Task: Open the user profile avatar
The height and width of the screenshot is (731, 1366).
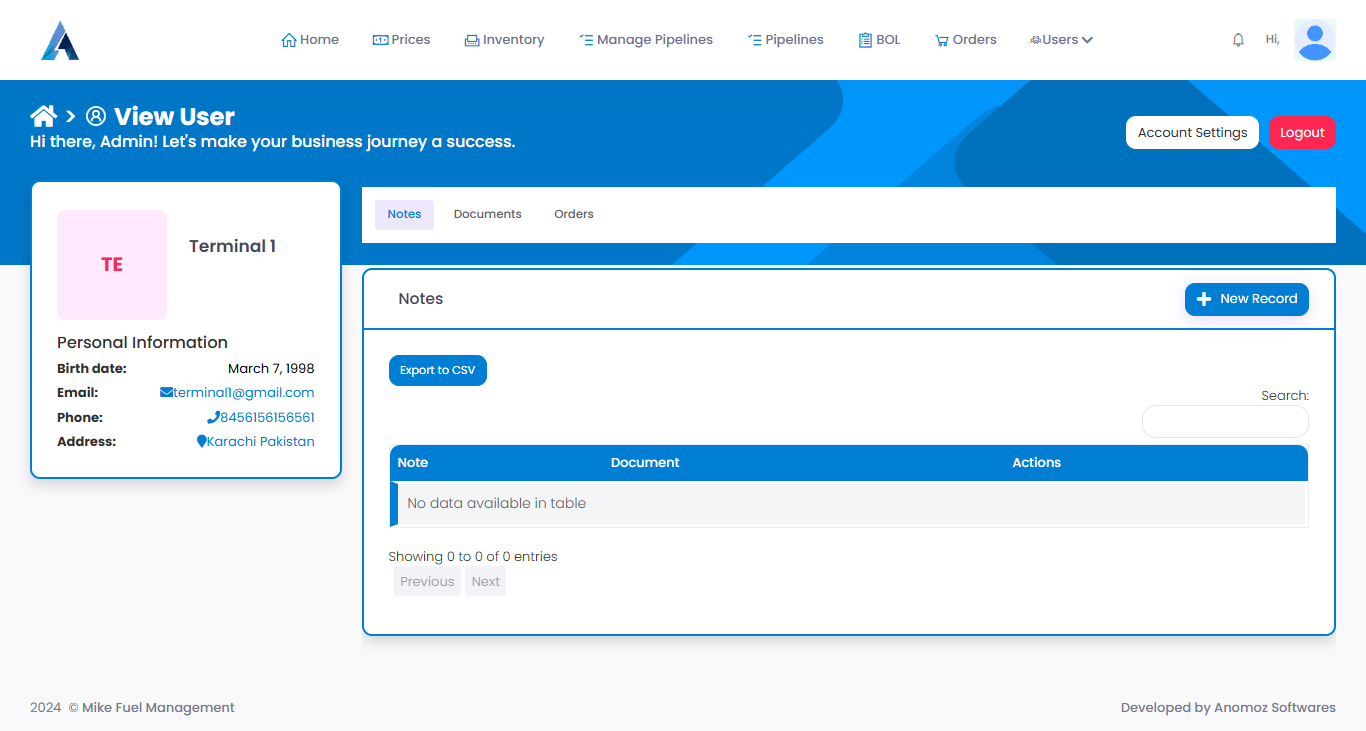Action: pyautogui.click(x=1314, y=40)
